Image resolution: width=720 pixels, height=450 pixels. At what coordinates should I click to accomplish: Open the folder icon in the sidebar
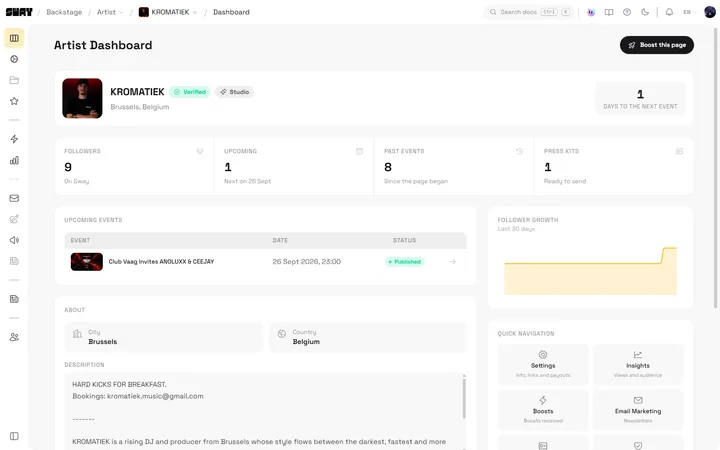14,80
